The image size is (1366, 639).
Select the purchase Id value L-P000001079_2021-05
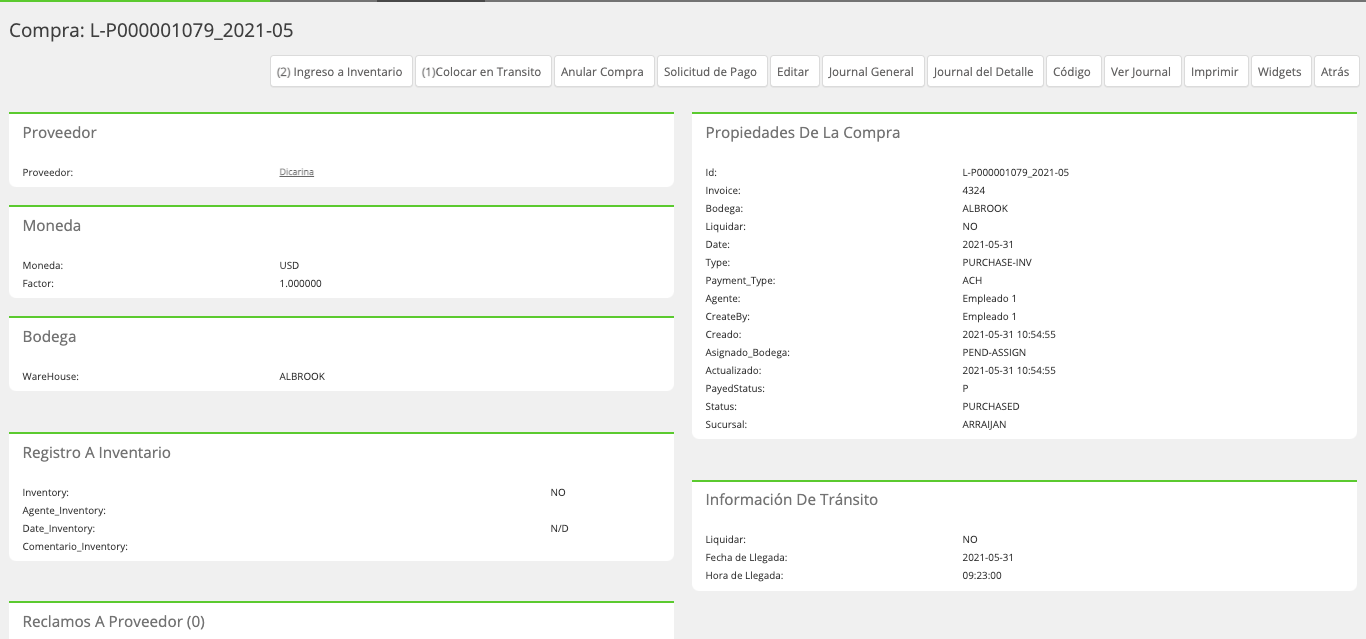pos(1016,172)
